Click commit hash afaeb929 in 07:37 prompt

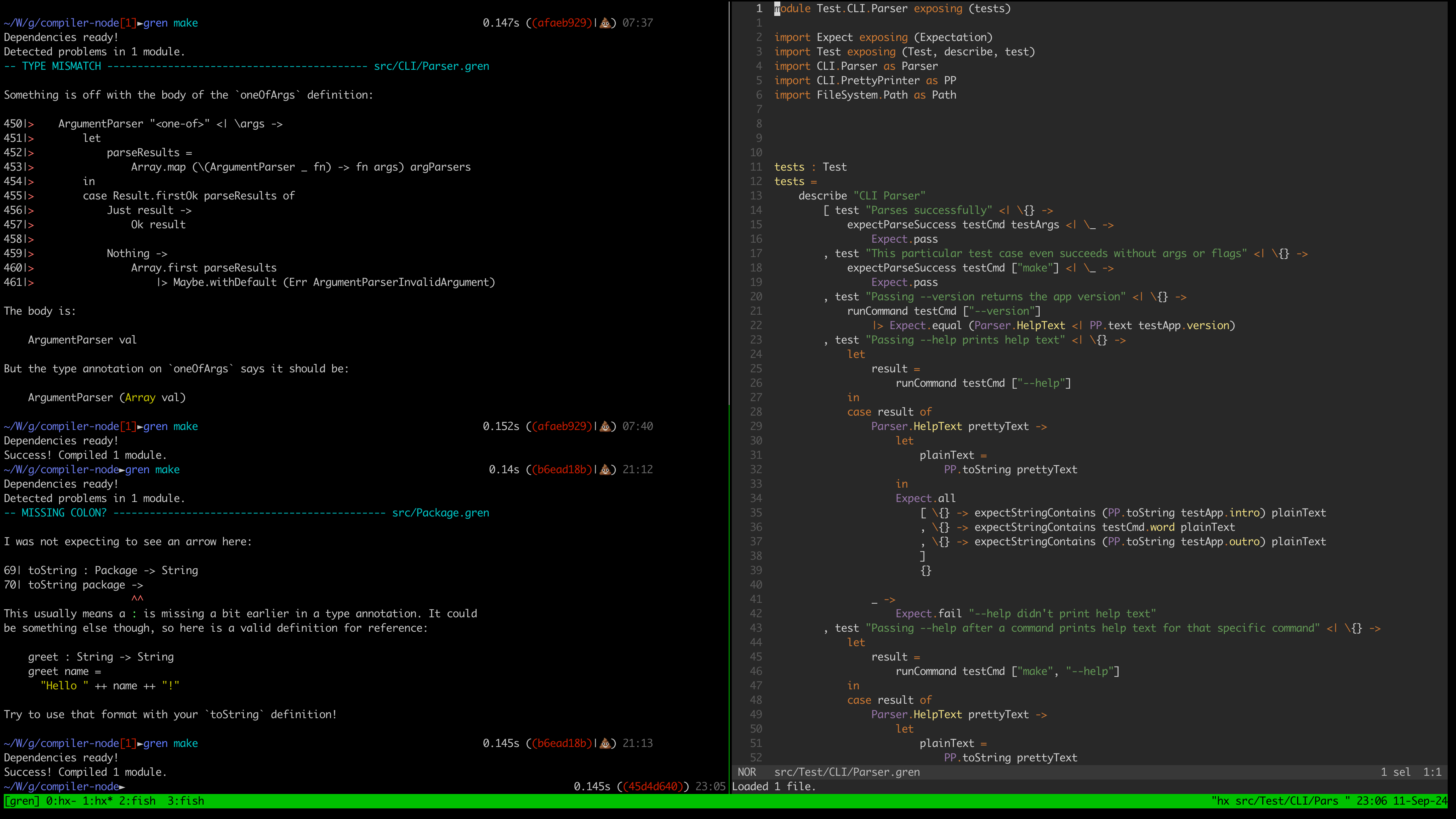(562, 23)
